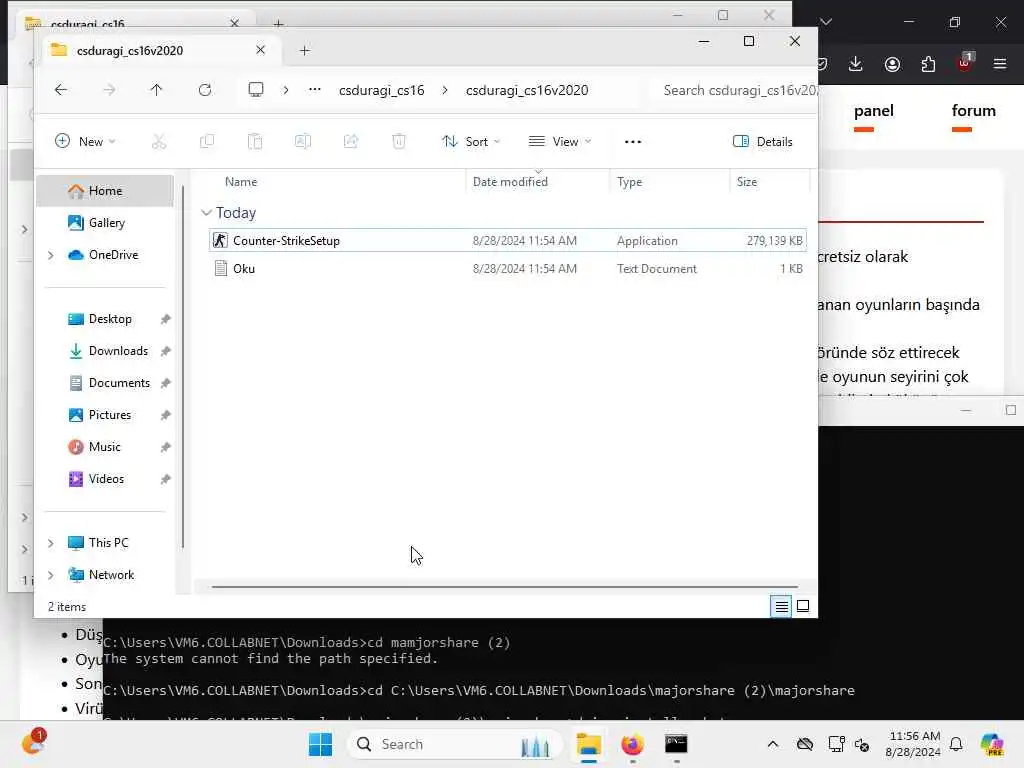Image resolution: width=1024 pixels, height=768 pixels.
Task: Switch to Command Prompt from taskbar
Action: (676, 744)
